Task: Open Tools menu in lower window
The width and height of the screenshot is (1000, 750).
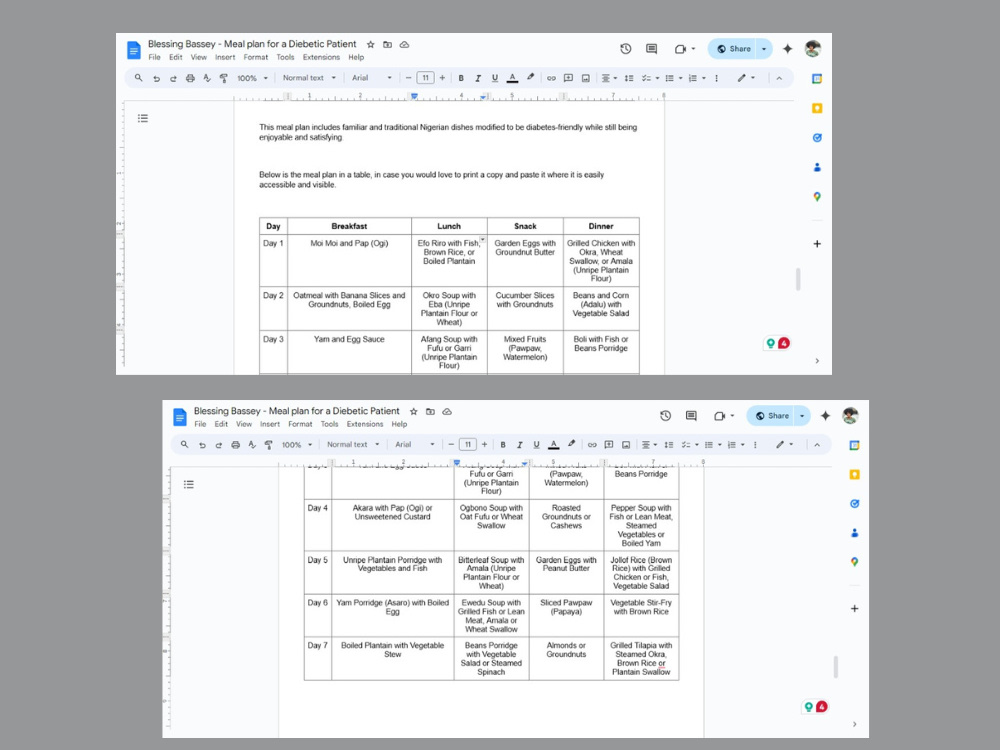Action: (329, 424)
